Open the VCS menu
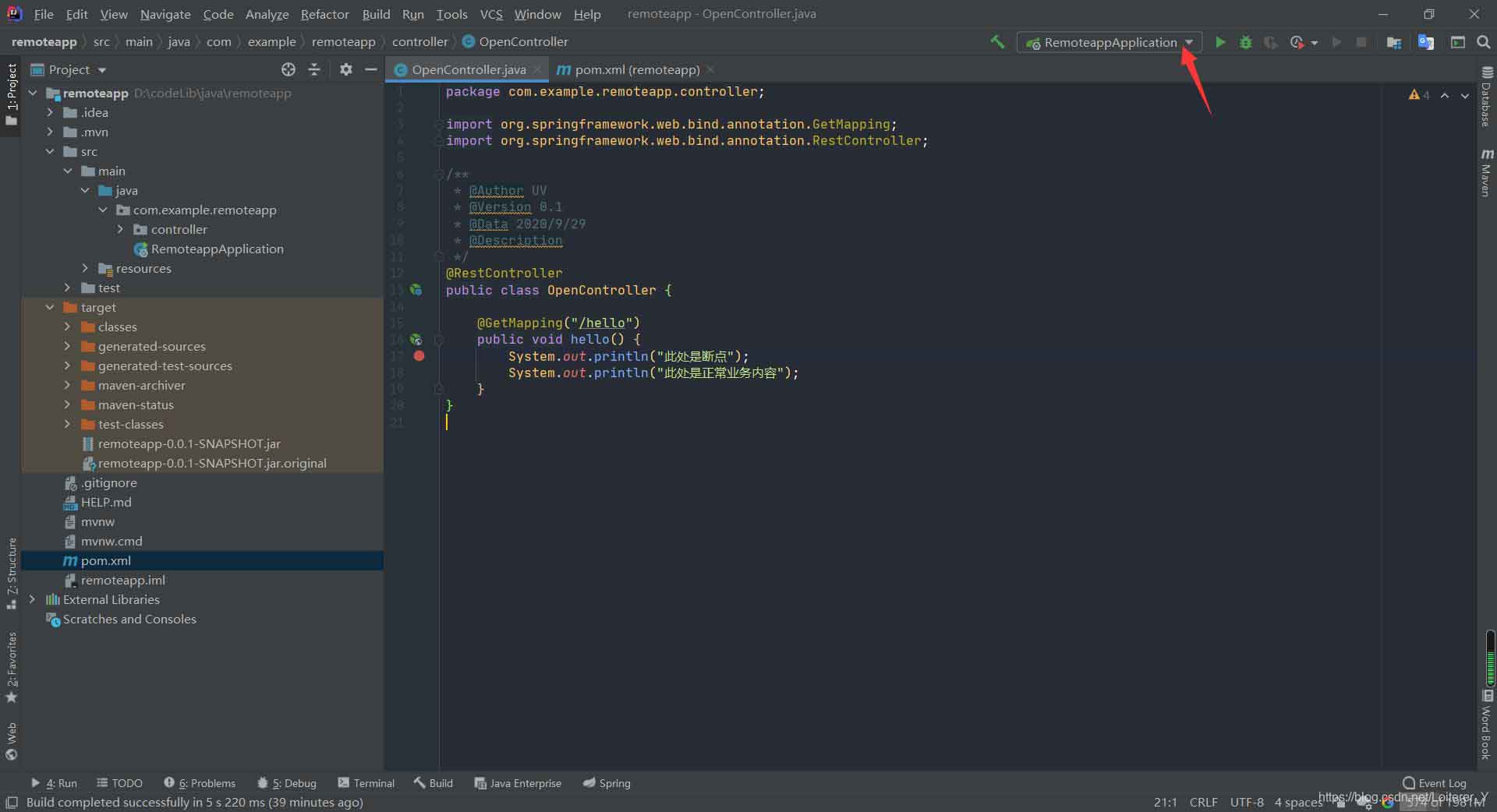 pyautogui.click(x=490, y=14)
